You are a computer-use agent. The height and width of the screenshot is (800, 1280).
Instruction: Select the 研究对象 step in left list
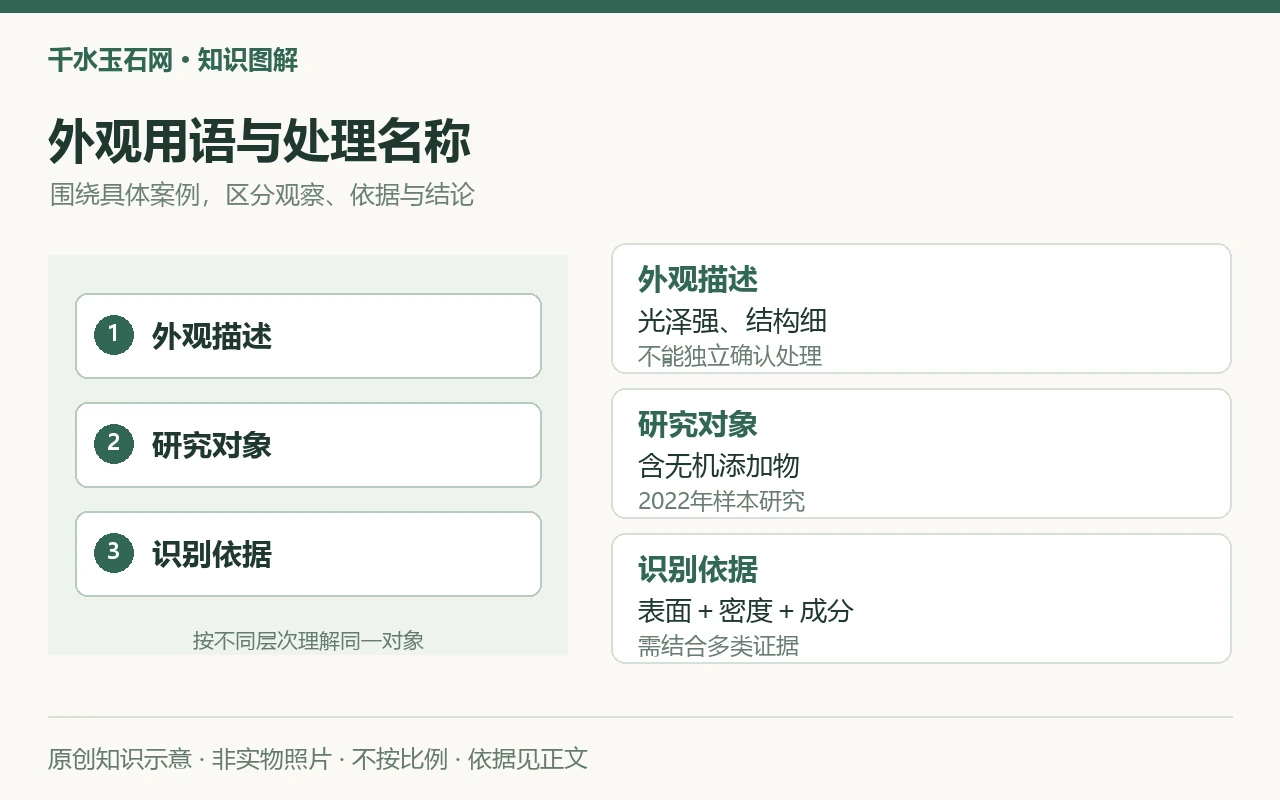[x=308, y=445]
